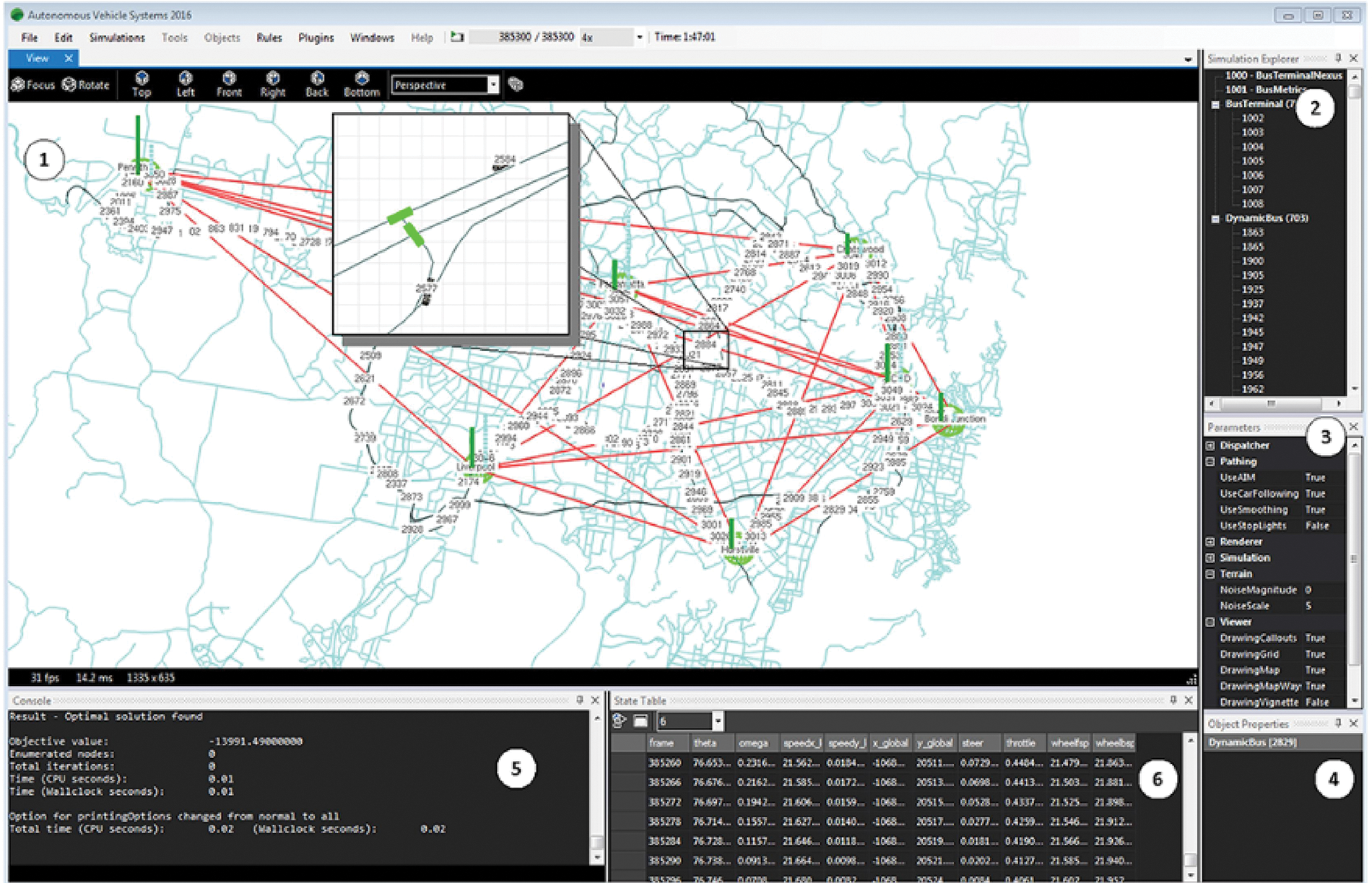
Task: Open the Simulations menu
Action: tap(117, 38)
